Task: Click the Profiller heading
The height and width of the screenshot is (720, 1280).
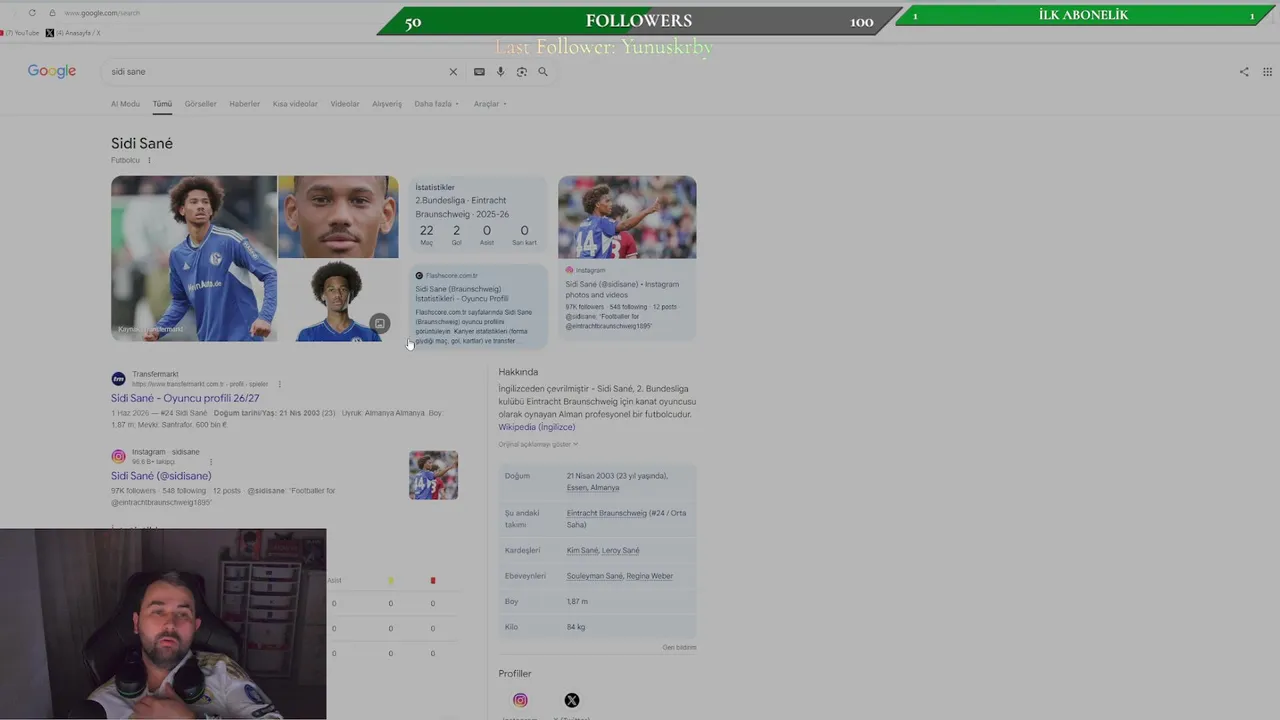Action: click(x=515, y=674)
